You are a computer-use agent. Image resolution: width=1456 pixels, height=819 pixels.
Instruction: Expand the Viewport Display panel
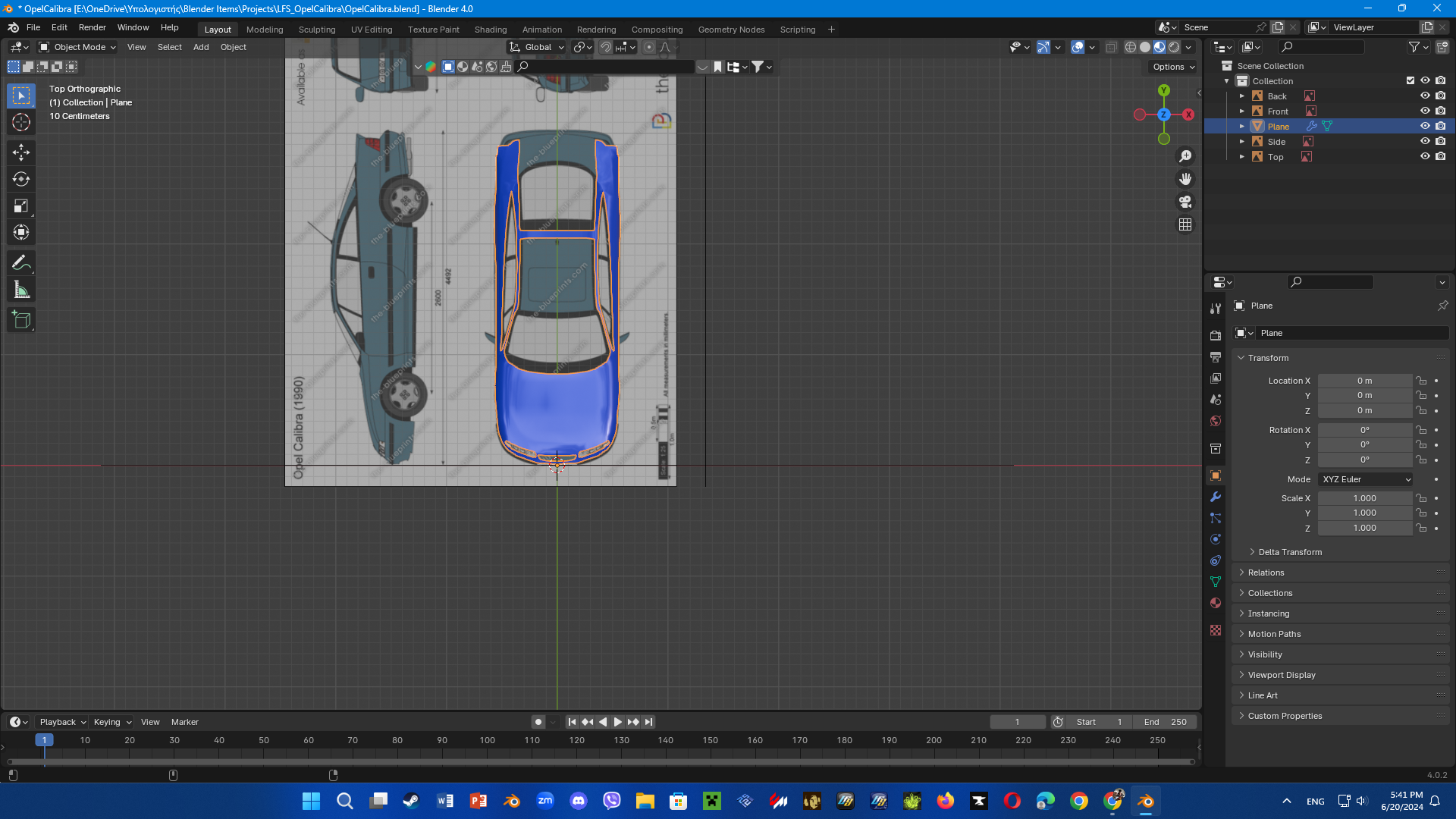point(1282,675)
